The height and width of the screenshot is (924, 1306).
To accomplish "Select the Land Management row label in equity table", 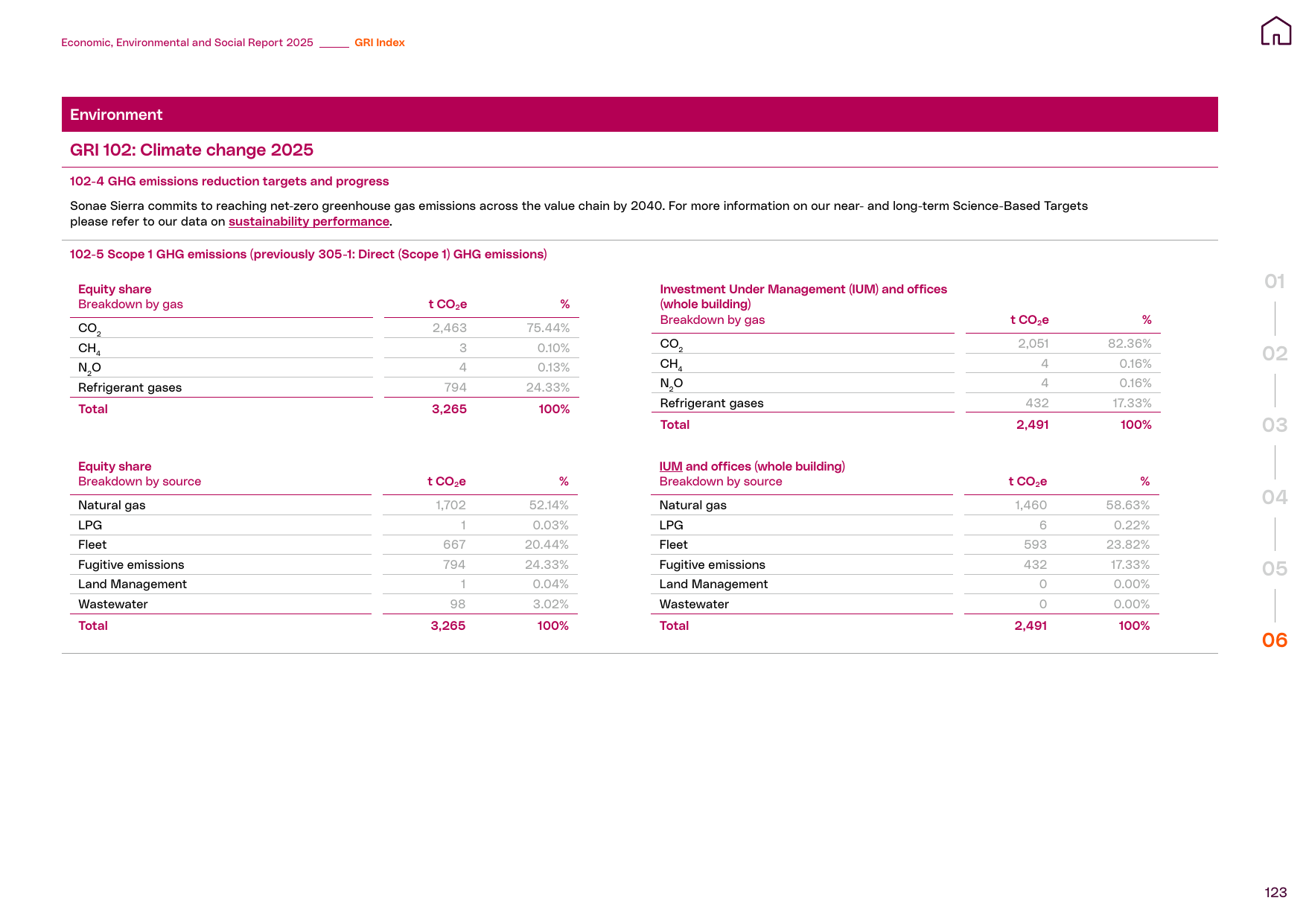I will 133,584.
